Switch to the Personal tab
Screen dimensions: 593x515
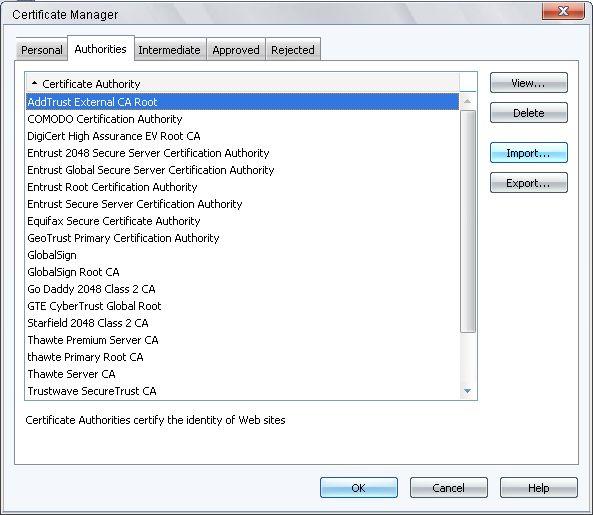coord(42,50)
